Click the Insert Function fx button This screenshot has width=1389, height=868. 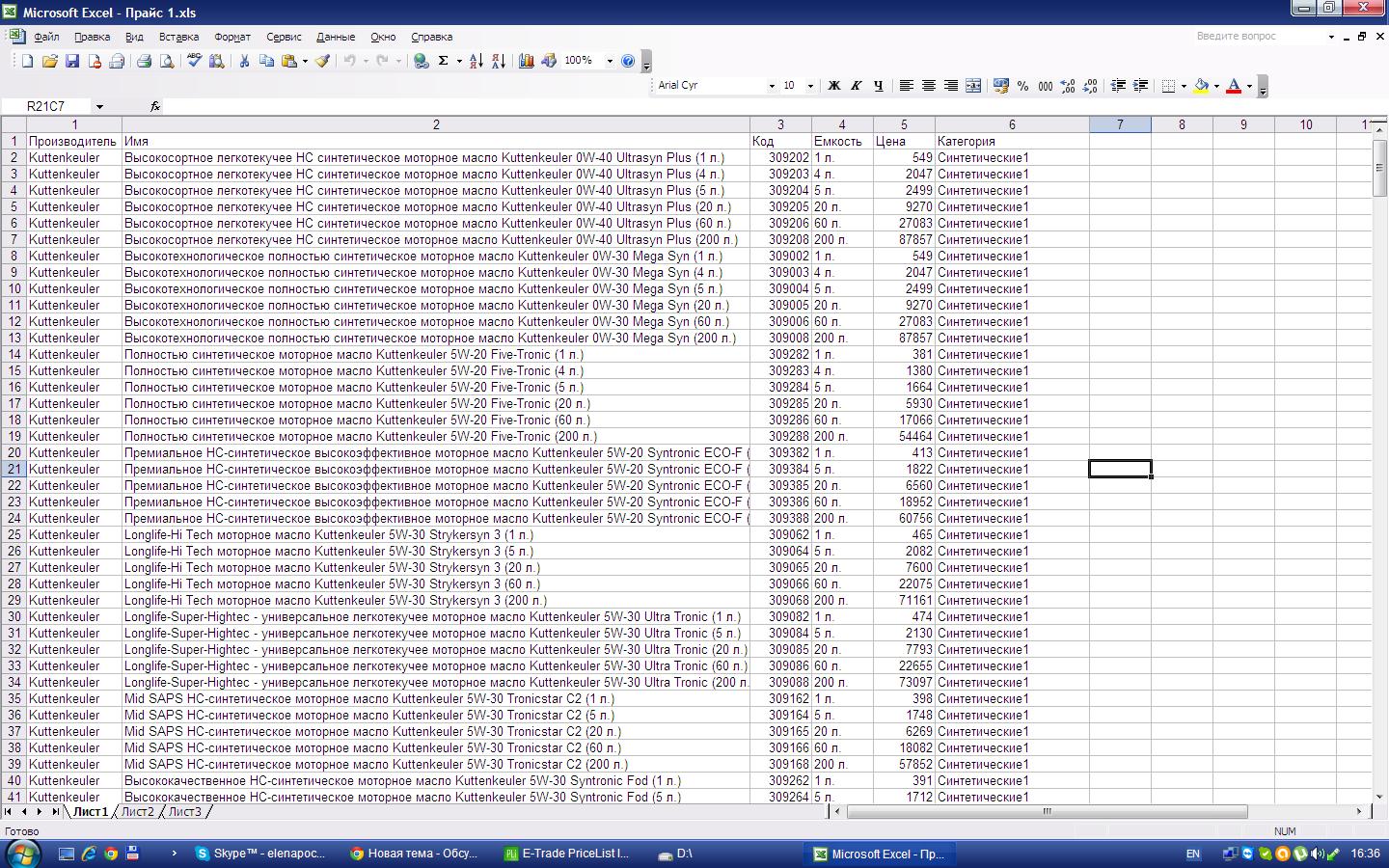click(x=155, y=106)
